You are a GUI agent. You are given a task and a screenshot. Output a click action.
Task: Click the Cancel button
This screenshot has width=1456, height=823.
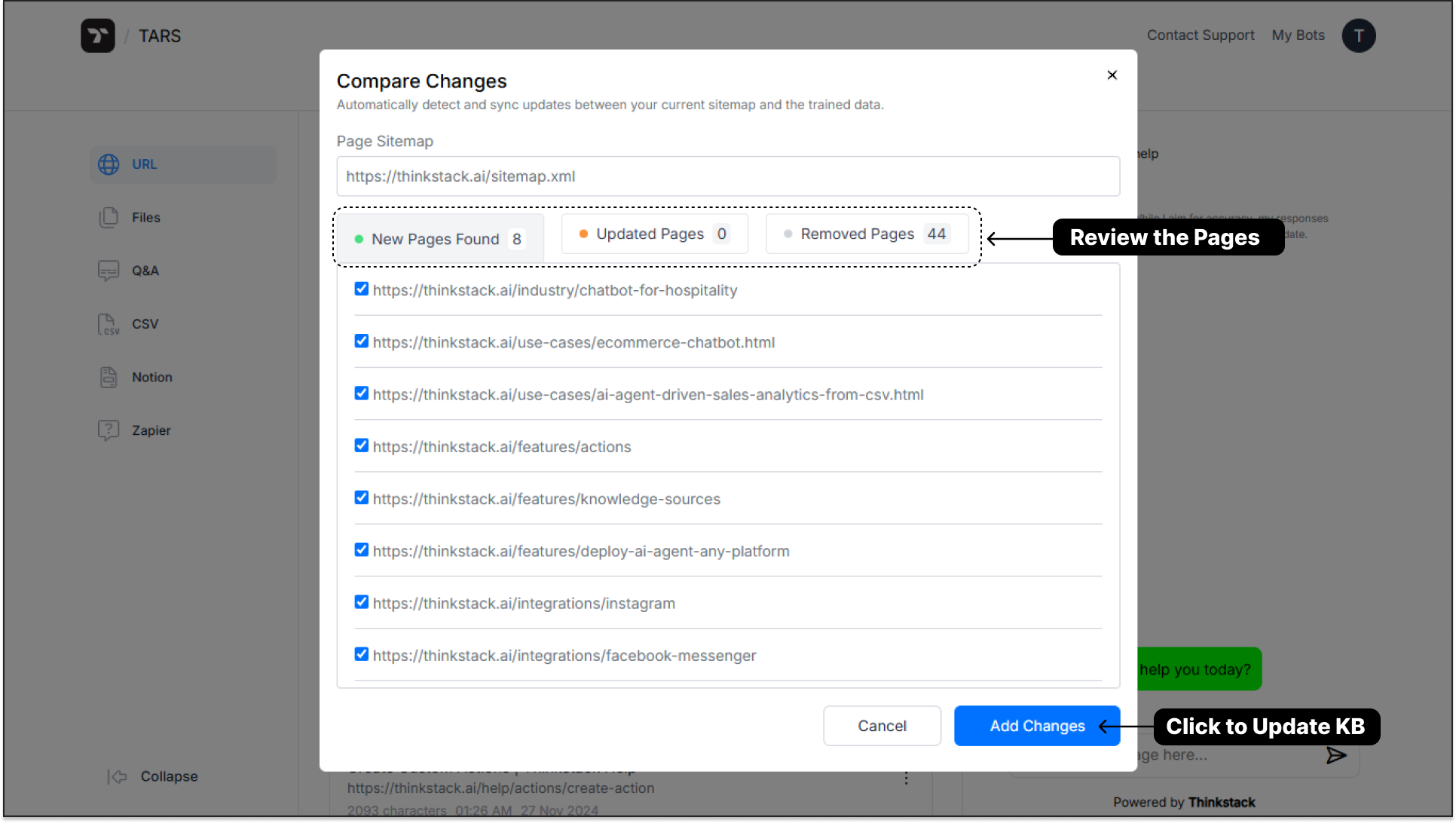tap(882, 726)
